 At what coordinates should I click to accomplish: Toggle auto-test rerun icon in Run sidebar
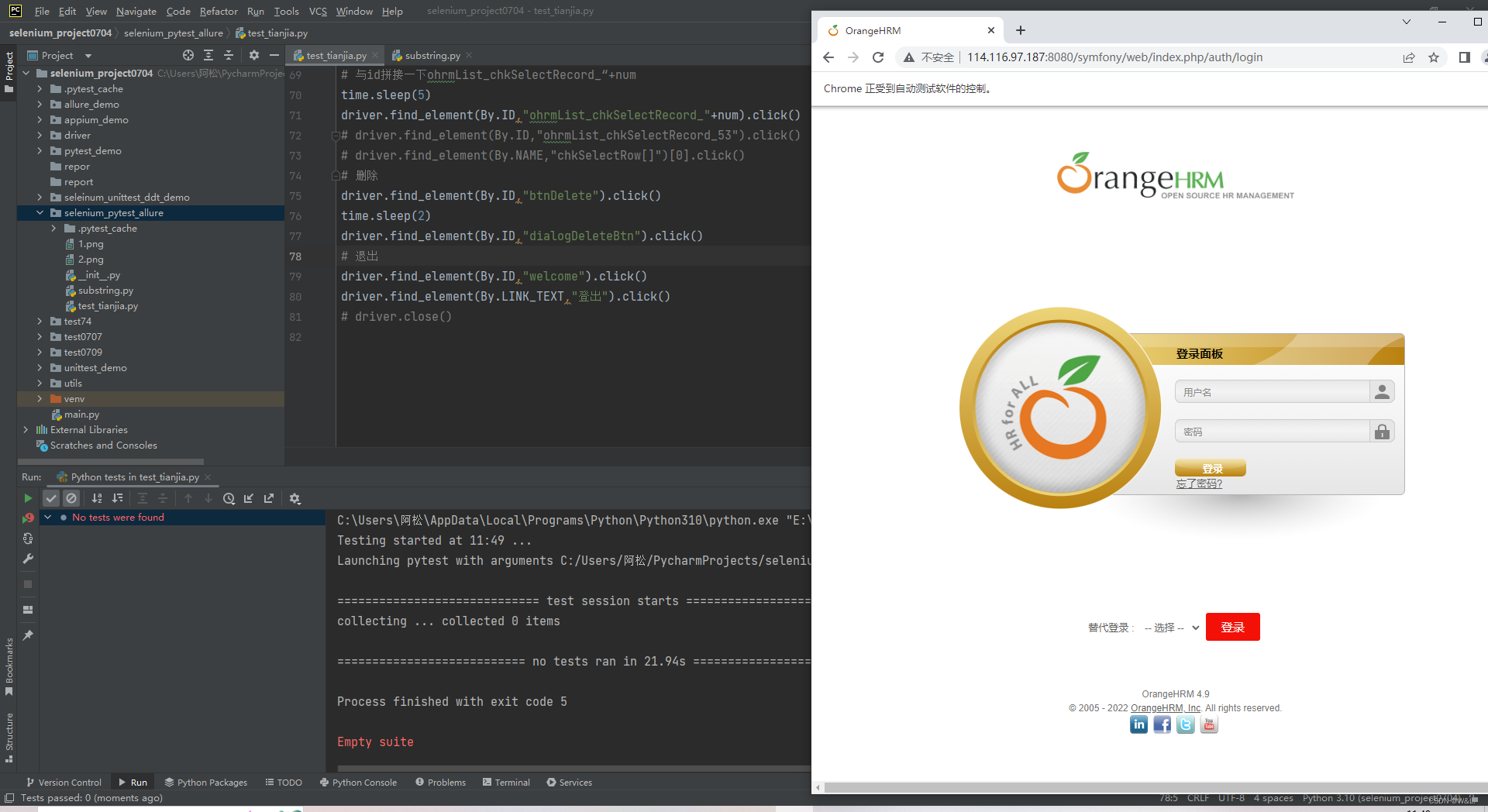click(28, 538)
